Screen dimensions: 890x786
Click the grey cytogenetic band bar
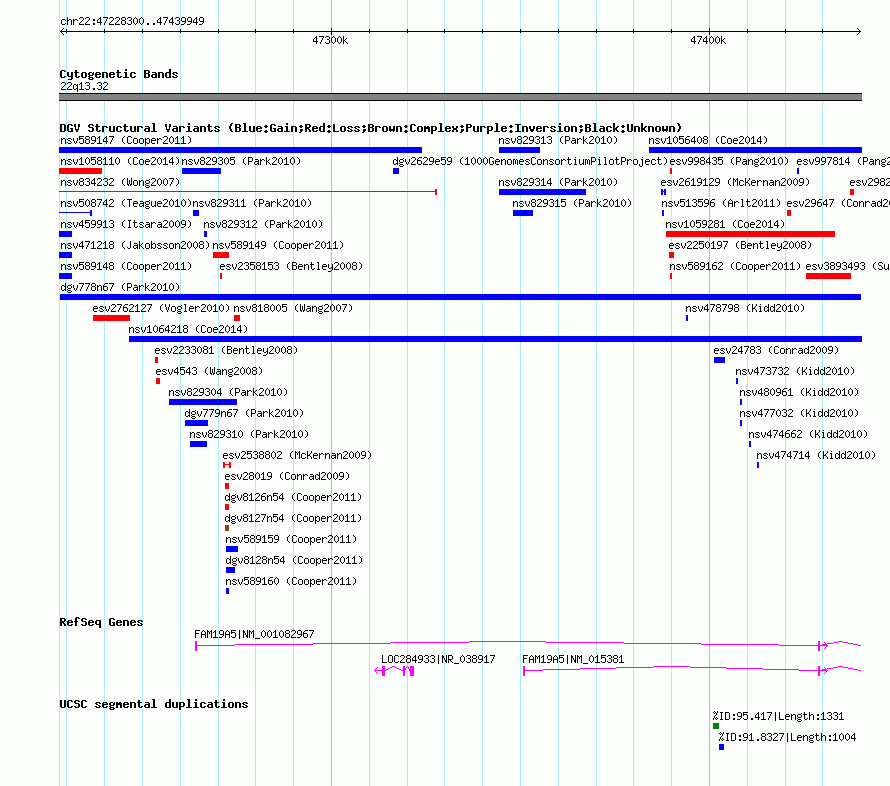click(460, 97)
